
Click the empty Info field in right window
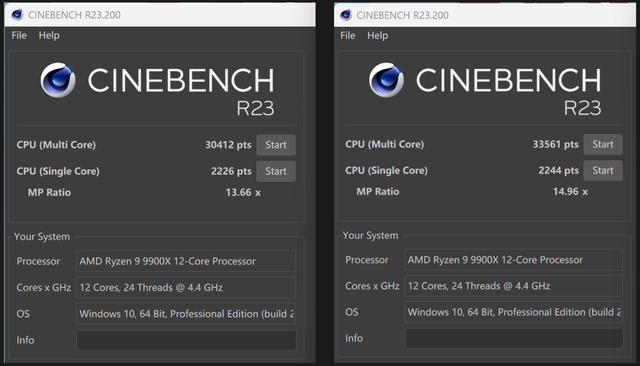pos(513,338)
